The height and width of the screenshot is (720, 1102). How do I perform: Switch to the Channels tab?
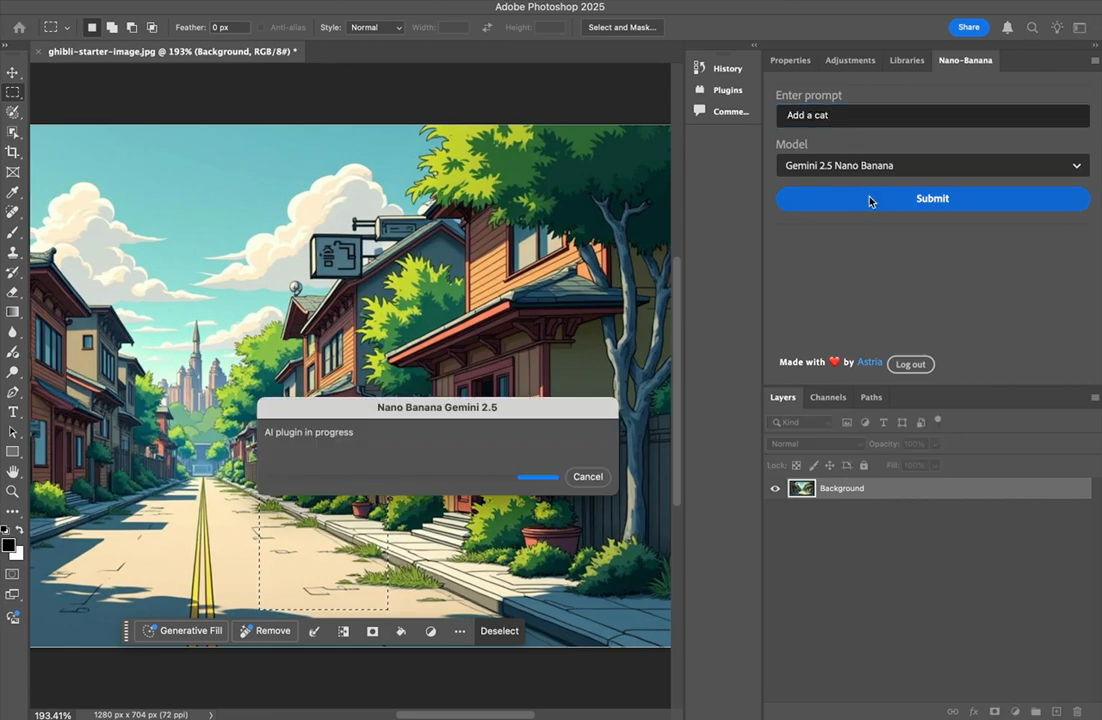point(828,397)
